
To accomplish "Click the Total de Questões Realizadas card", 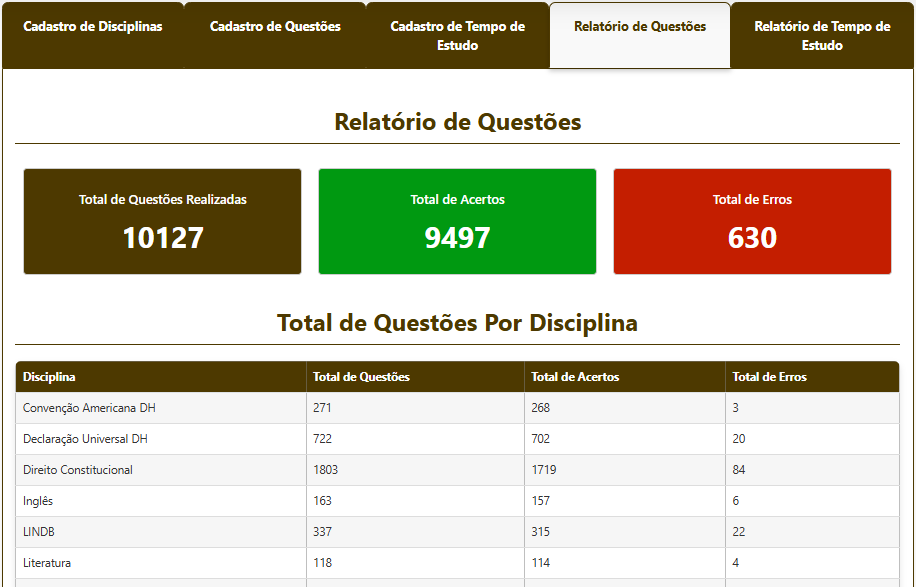I will pos(162,221).
